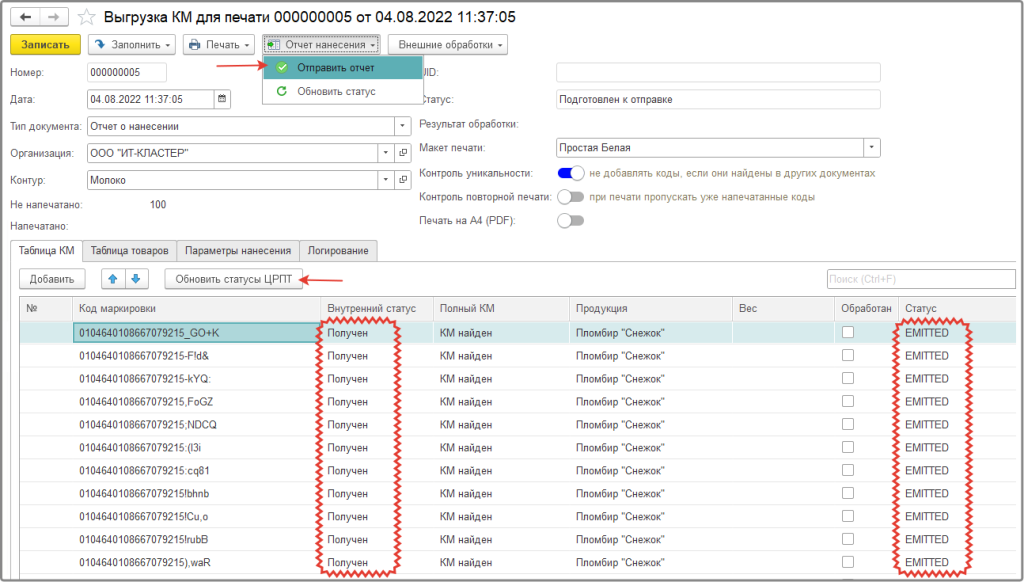Click the UID field
Viewport: 1024px width, 582px height.
(718, 73)
